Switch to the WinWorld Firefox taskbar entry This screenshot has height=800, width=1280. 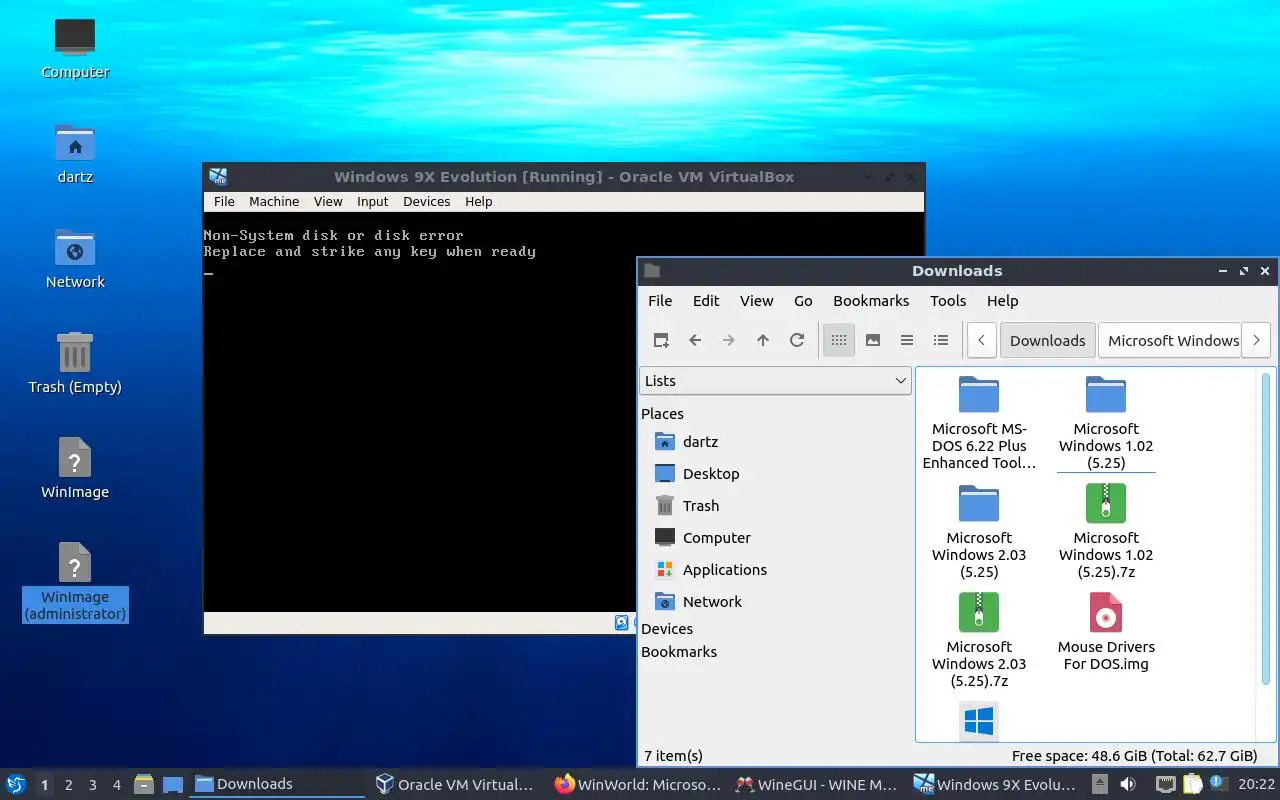coord(639,785)
